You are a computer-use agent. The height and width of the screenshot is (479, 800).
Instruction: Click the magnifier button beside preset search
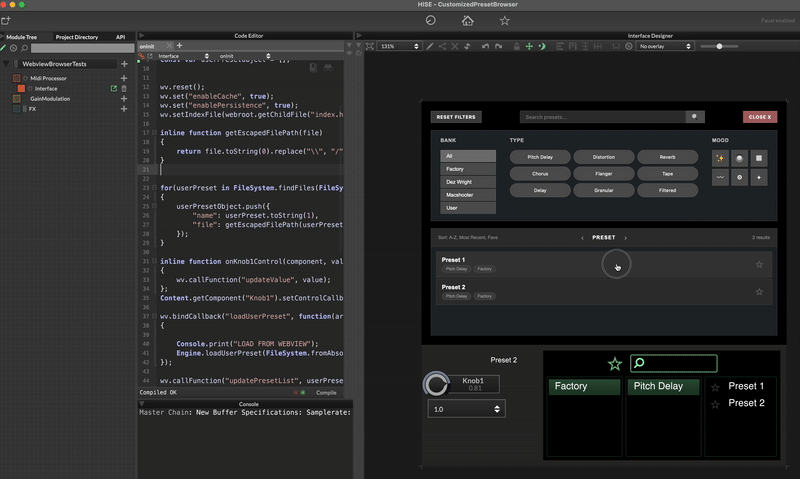(694, 117)
